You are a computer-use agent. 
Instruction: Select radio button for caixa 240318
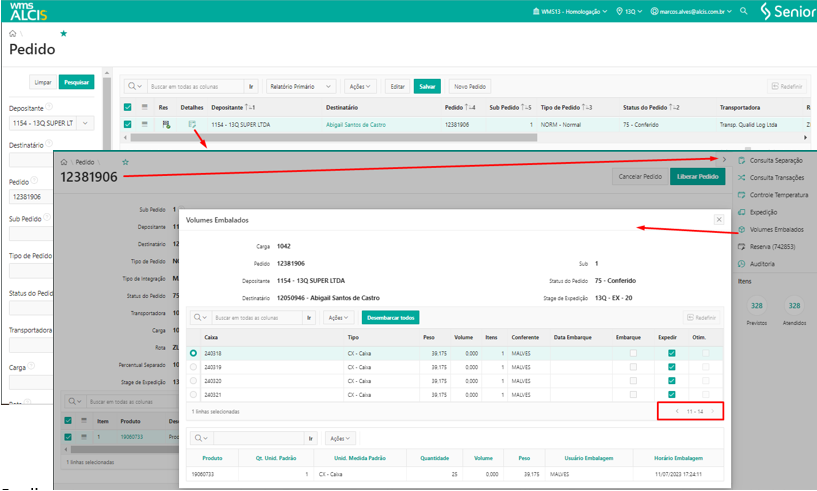(x=193, y=353)
